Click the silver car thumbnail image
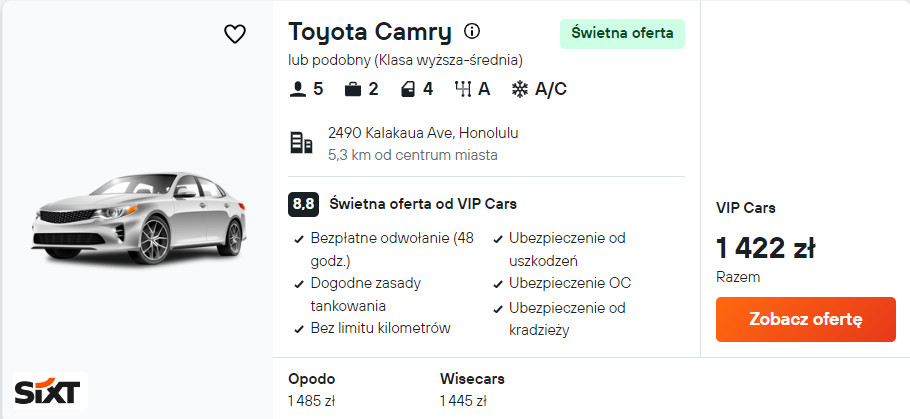Screen dimensions: 910x419 139,217
